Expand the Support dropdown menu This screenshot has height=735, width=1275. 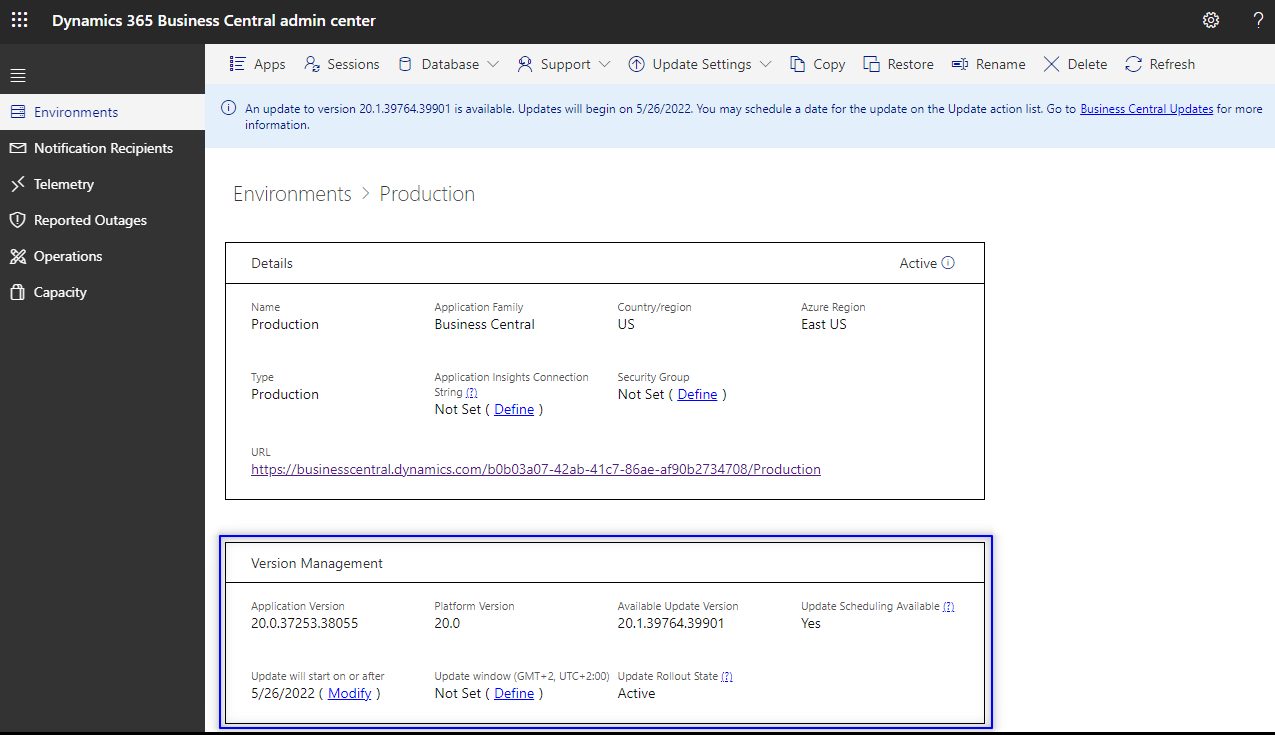pos(563,63)
